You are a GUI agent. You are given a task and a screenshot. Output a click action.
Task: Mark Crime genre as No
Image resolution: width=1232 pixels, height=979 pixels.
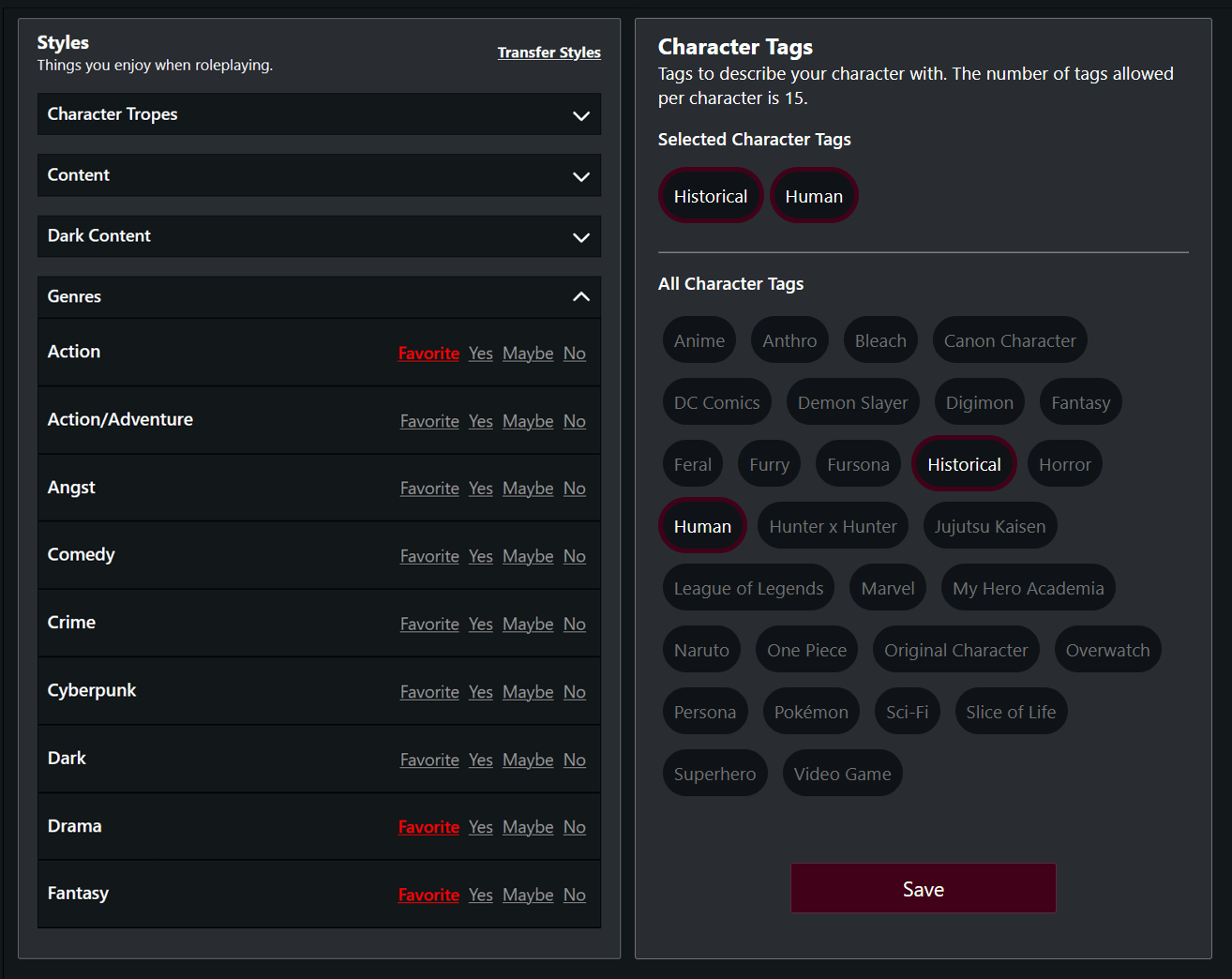(x=575, y=624)
